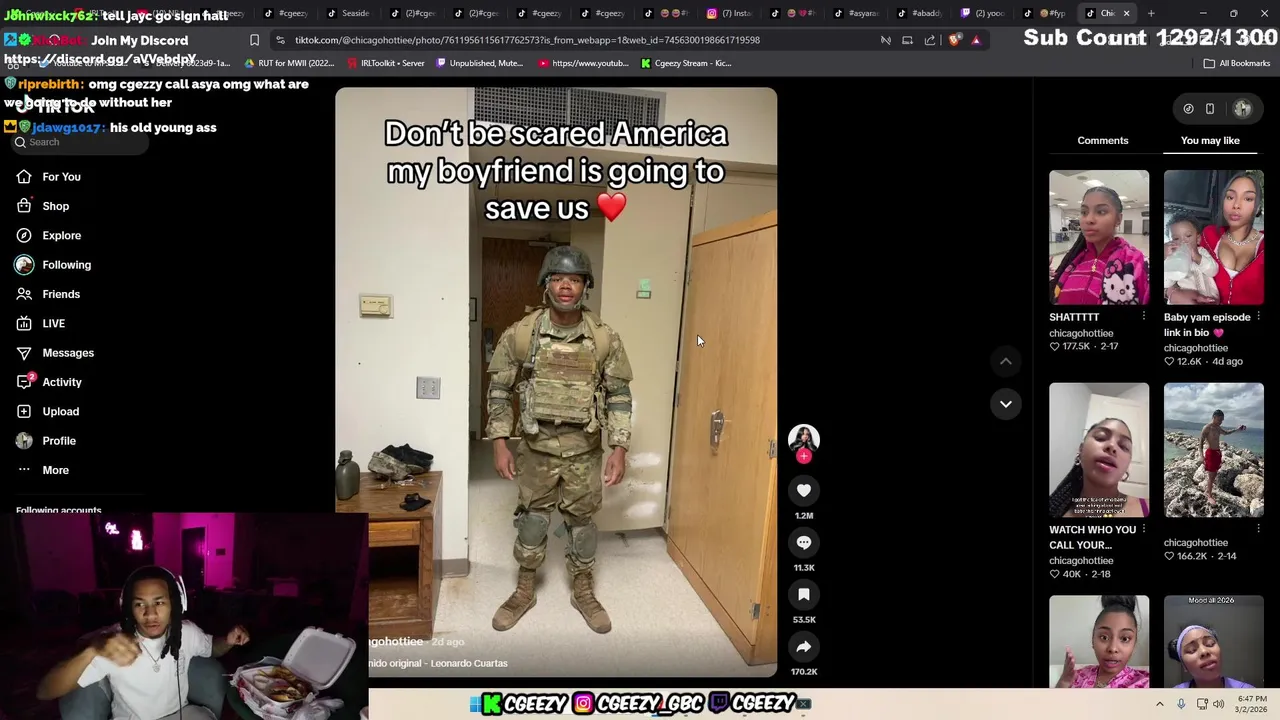
Task: Switch to the #asyara browser tab
Action: pos(857,13)
